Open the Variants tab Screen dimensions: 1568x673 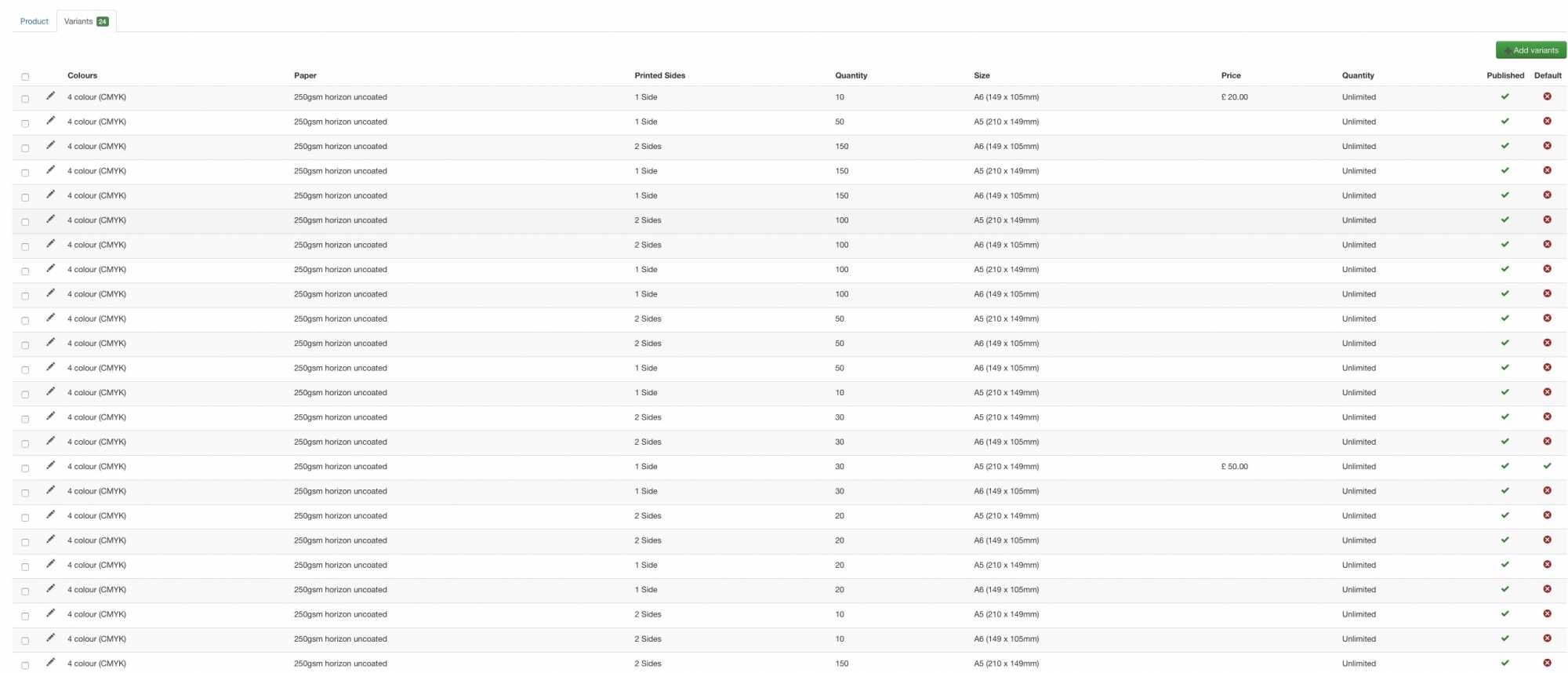(x=86, y=21)
